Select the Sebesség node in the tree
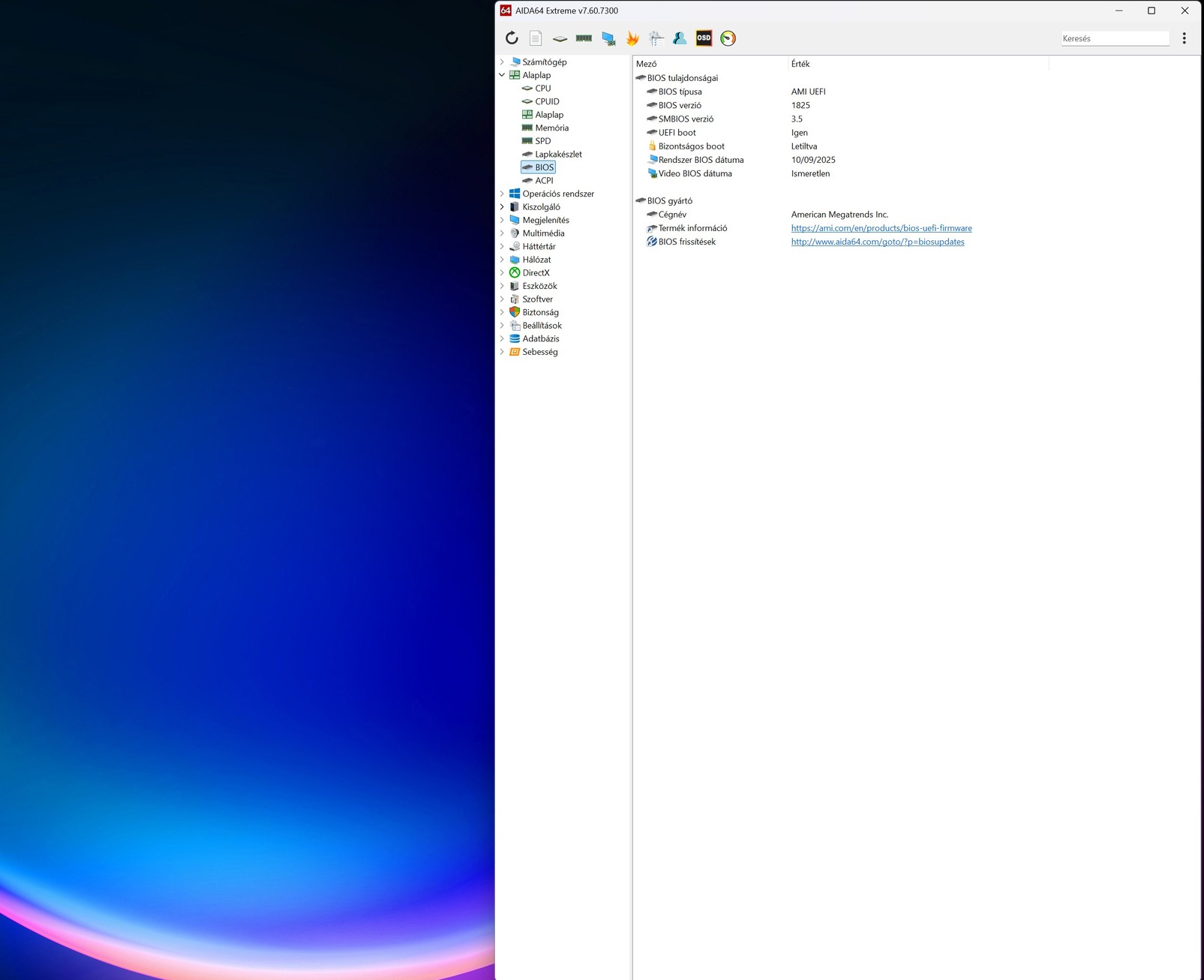 coord(540,352)
